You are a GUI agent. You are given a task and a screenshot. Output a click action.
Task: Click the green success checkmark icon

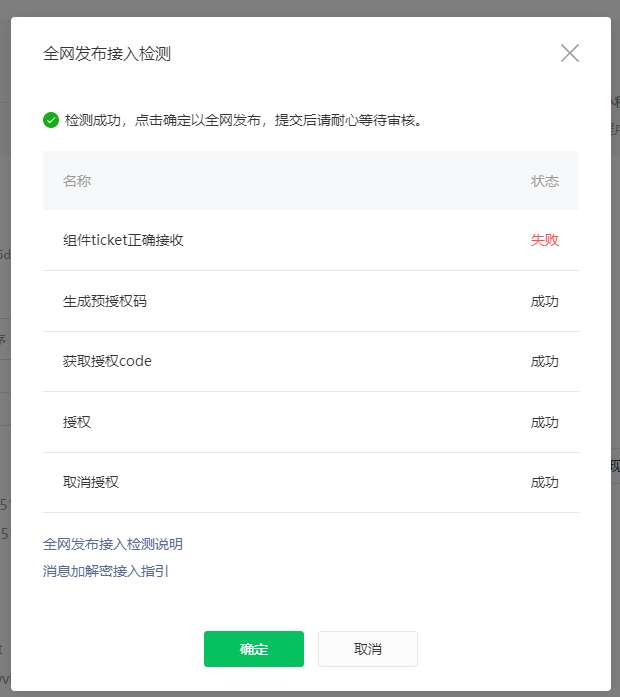51,120
